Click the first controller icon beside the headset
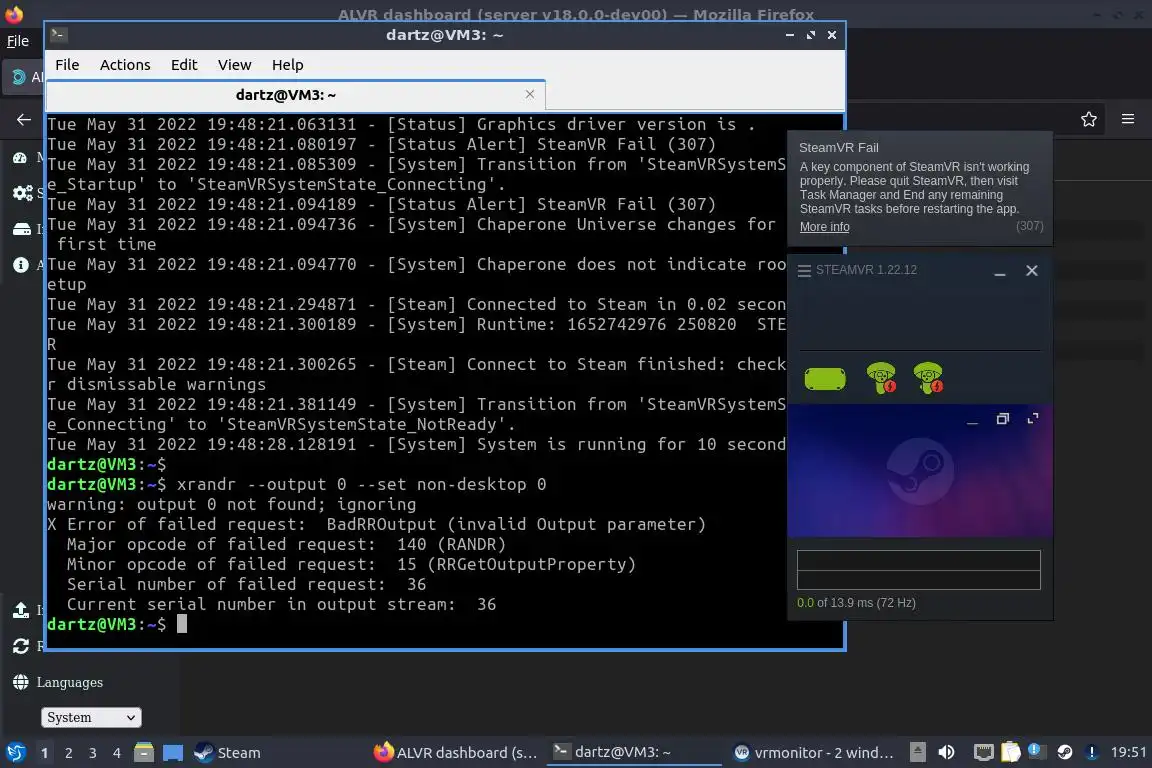Screen dimensions: 1152x768 coord(881,378)
